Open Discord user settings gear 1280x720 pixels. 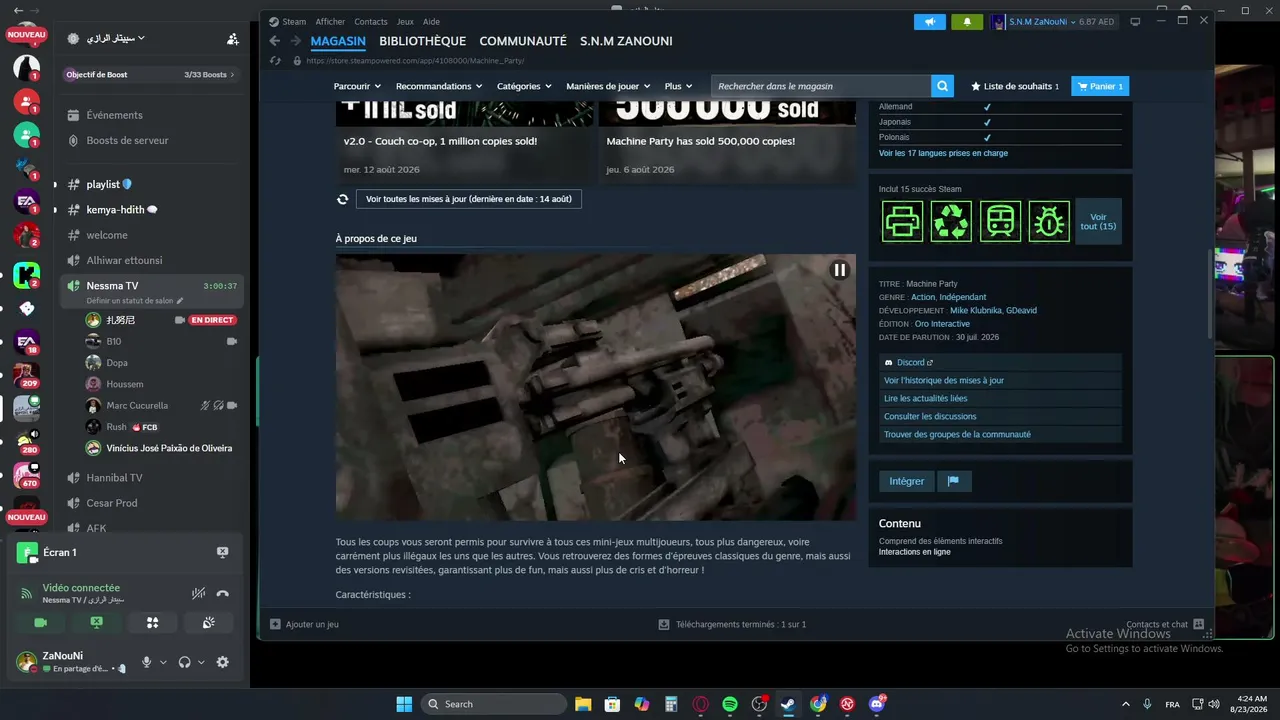(x=222, y=662)
